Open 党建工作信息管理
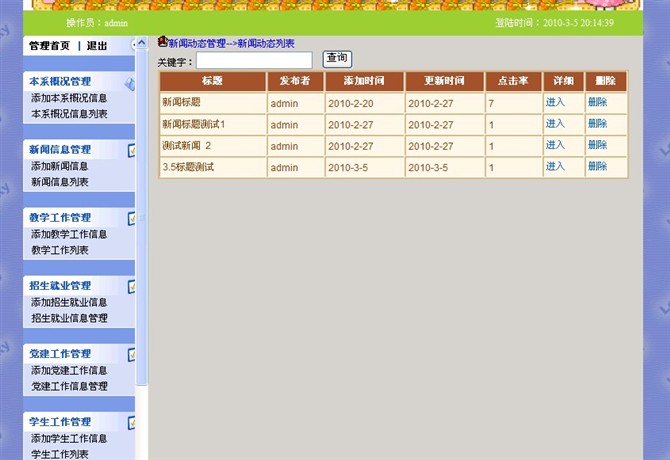The height and width of the screenshot is (460, 670). tap(69, 386)
